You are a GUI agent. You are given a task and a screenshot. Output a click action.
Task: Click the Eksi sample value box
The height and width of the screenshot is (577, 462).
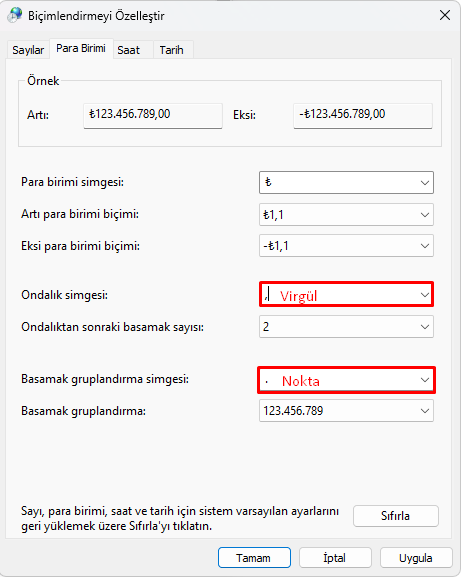[363, 116]
